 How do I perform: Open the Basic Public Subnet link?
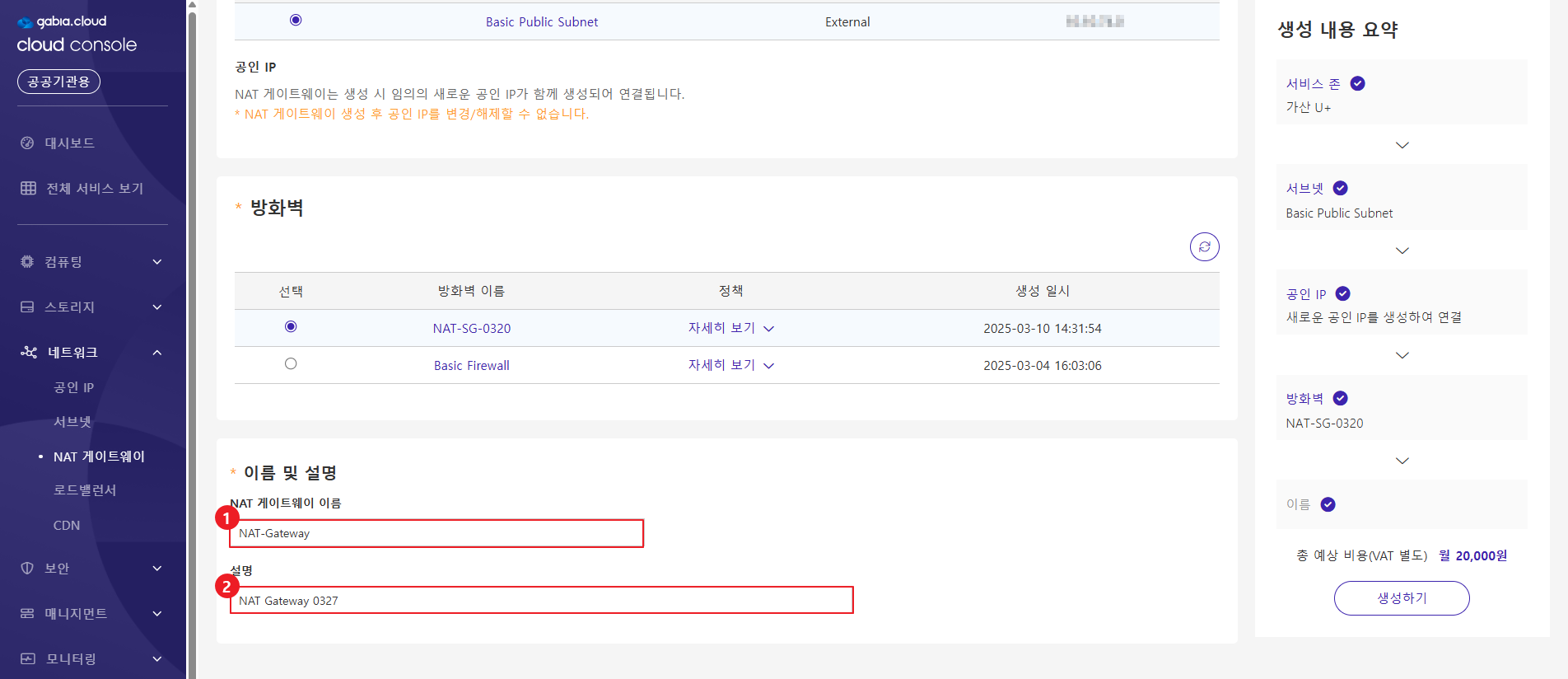pos(541,22)
